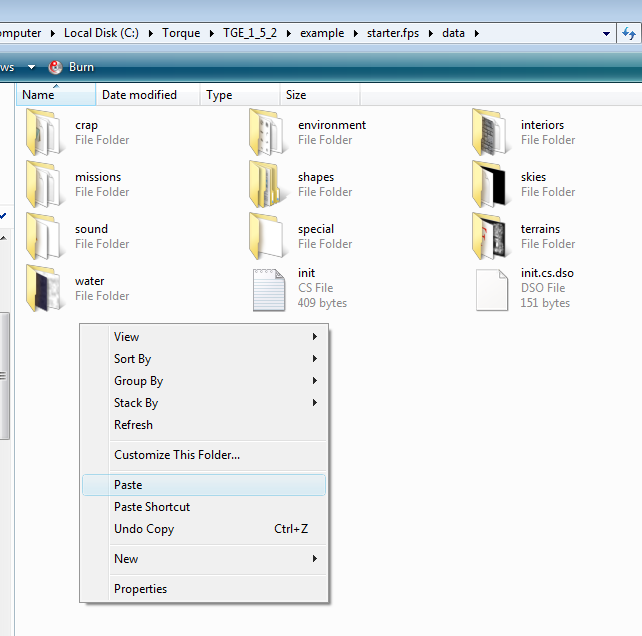Select the 'sound' folder name
Image resolution: width=642 pixels, height=636 pixels.
[91, 229]
